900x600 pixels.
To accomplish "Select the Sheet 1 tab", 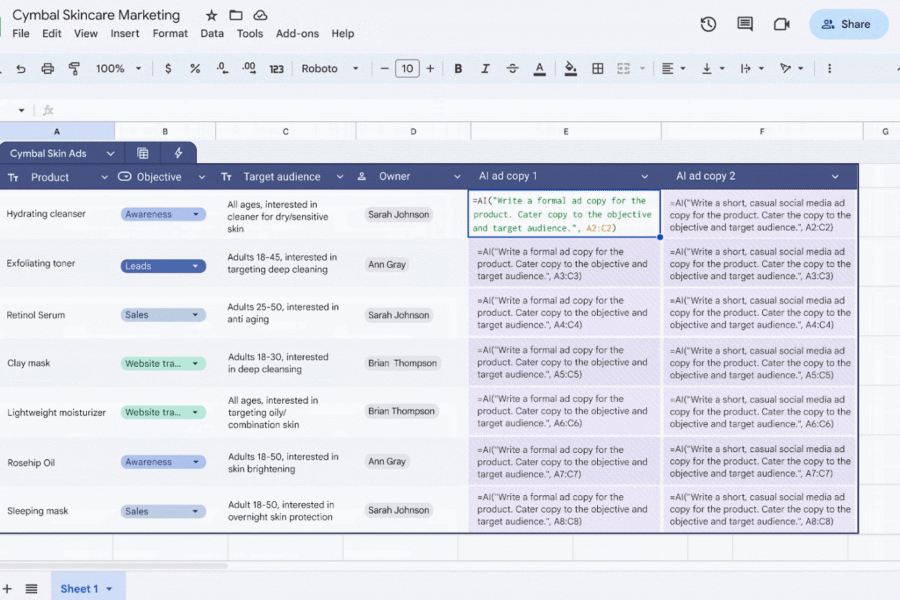I will [86, 589].
